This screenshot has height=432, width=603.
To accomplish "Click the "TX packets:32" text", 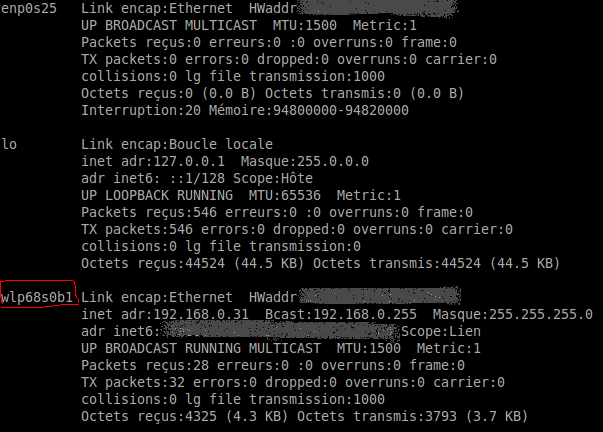I will click(130, 382).
